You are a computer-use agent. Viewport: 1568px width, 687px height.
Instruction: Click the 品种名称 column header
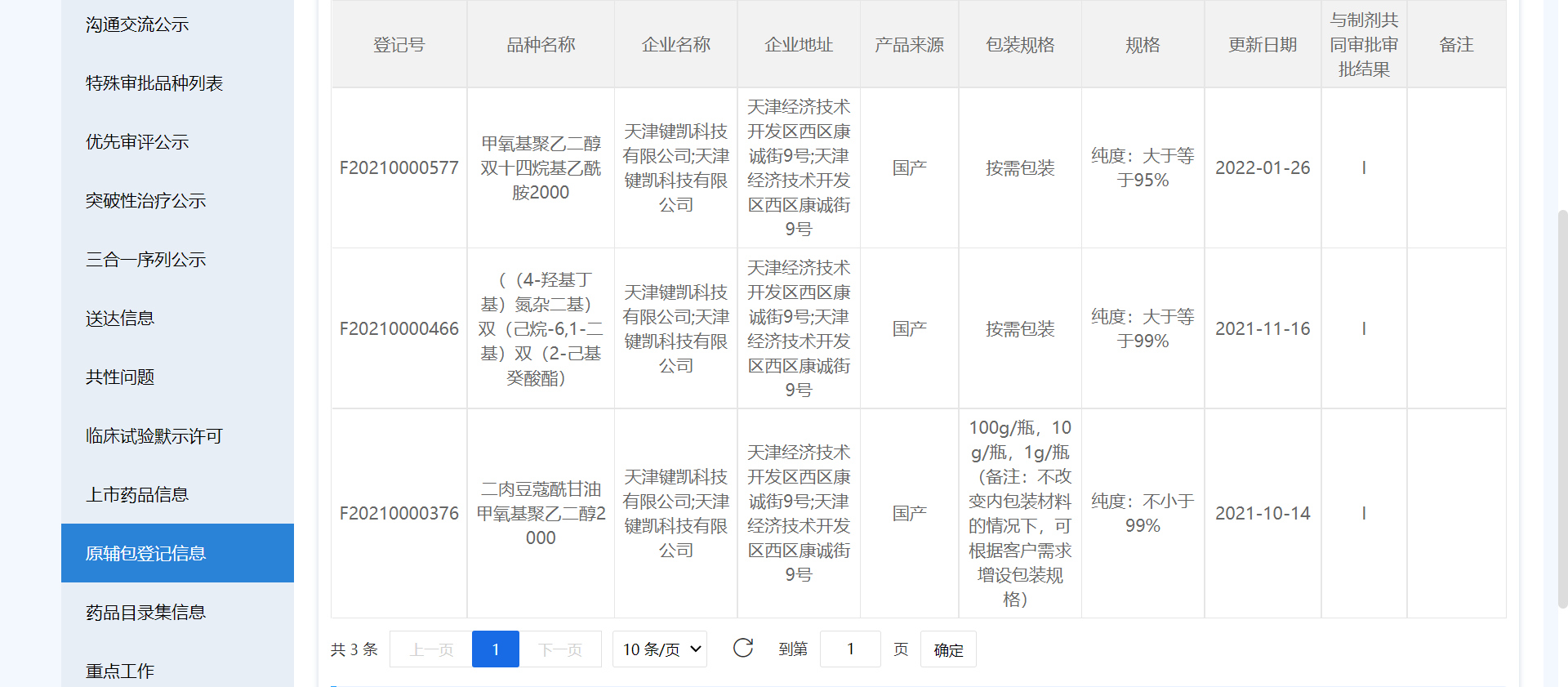pos(541,45)
